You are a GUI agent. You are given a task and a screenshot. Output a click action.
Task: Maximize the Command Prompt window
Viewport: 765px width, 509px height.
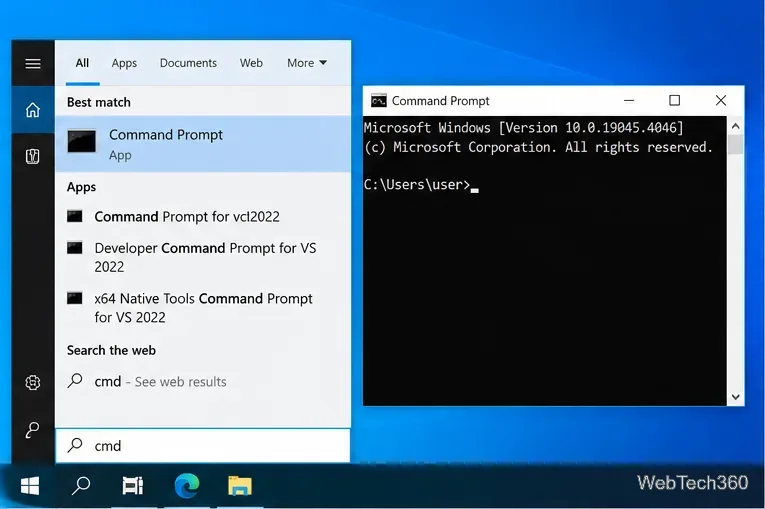(674, 101)
